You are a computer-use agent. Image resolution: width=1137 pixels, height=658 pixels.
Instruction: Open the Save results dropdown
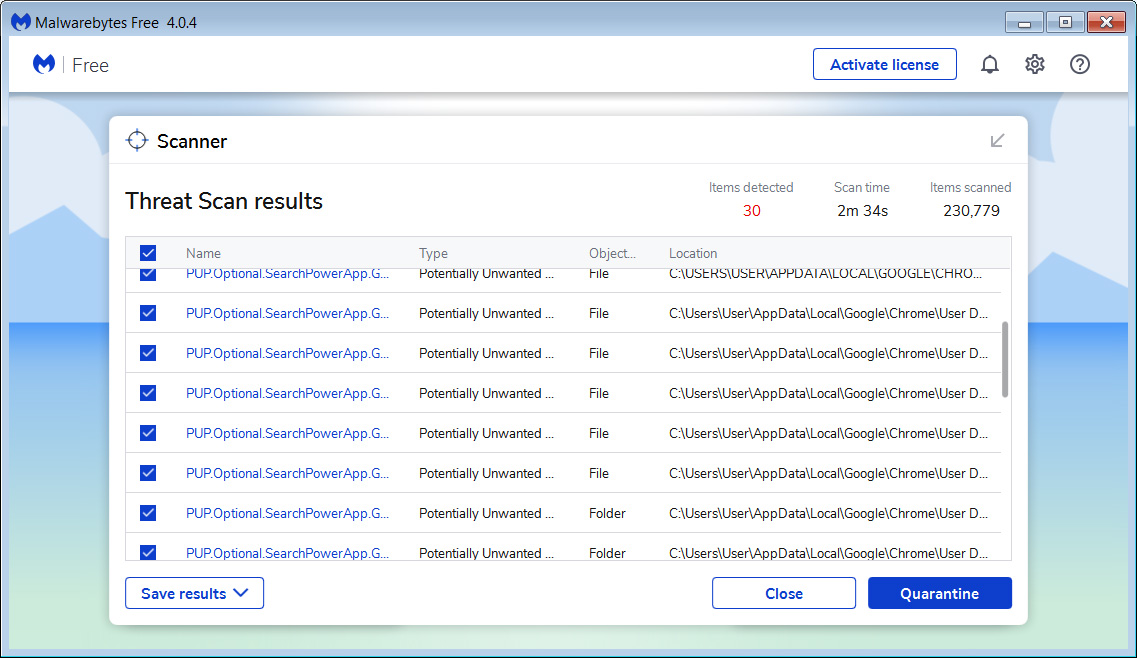pos(194,593)
